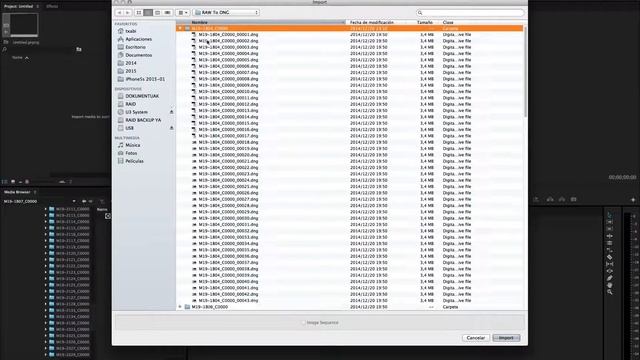Screen dimensions: 640x360
Task: Select file M19-1804_C0000_00010.dng
Action: tap(228, 92)
